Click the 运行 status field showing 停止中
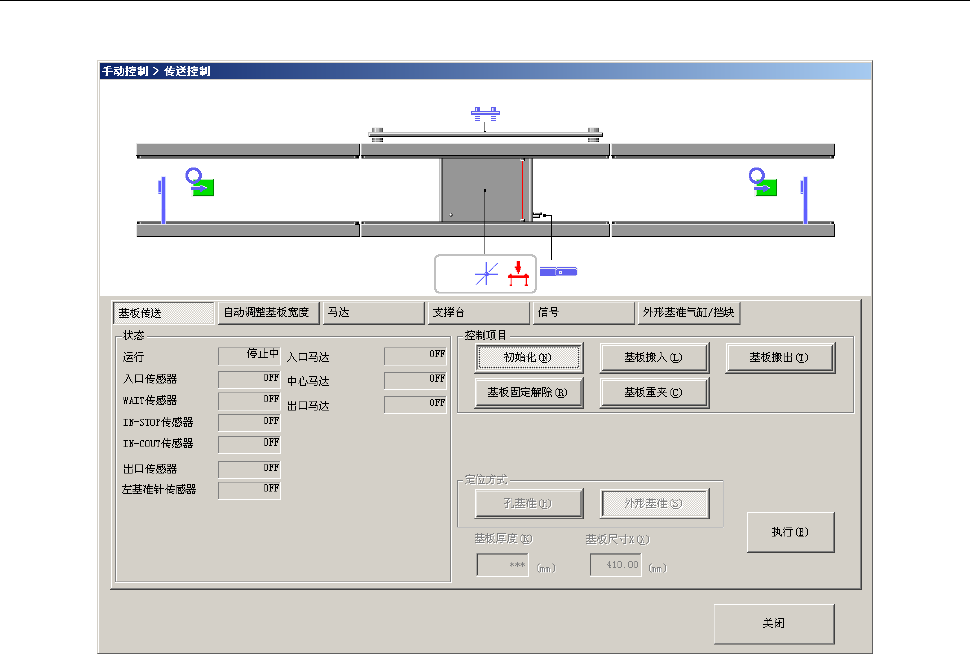Viewport: 970px width, 654px height. [x=249, y=356]
